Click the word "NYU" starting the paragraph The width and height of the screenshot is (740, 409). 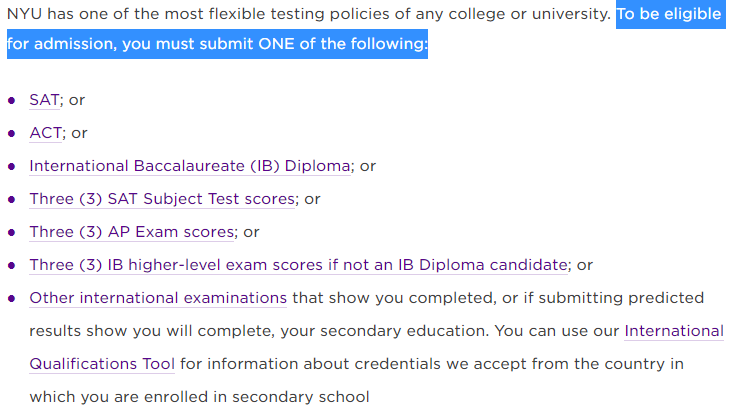pos(24,15)
